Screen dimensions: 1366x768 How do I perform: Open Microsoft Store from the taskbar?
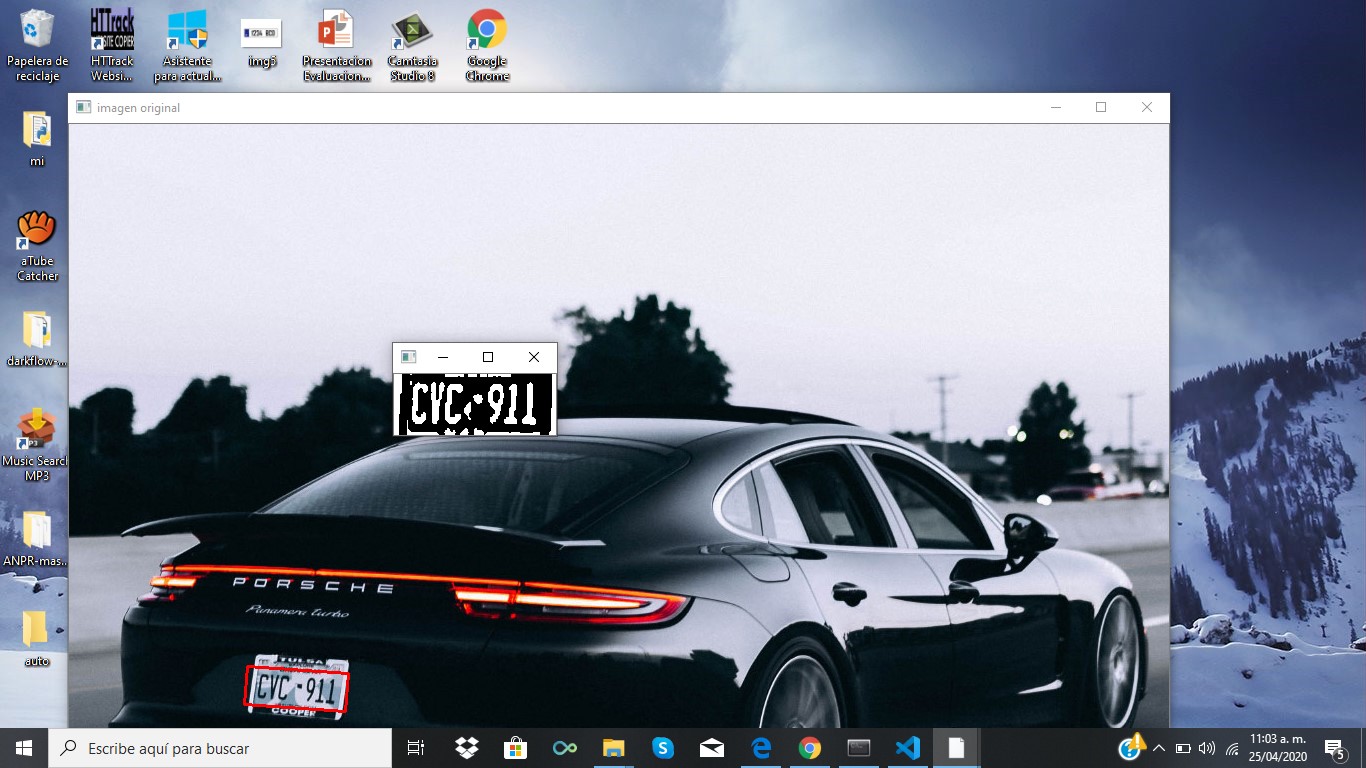515,748
